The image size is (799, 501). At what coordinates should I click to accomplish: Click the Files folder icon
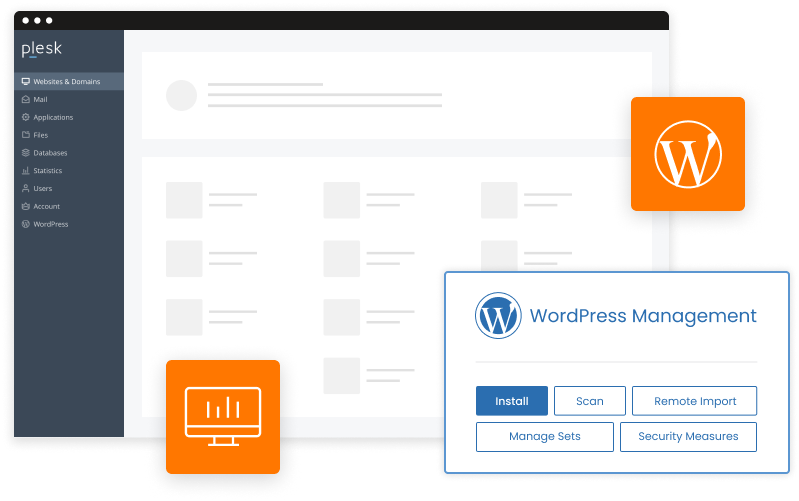click(25, 135)
